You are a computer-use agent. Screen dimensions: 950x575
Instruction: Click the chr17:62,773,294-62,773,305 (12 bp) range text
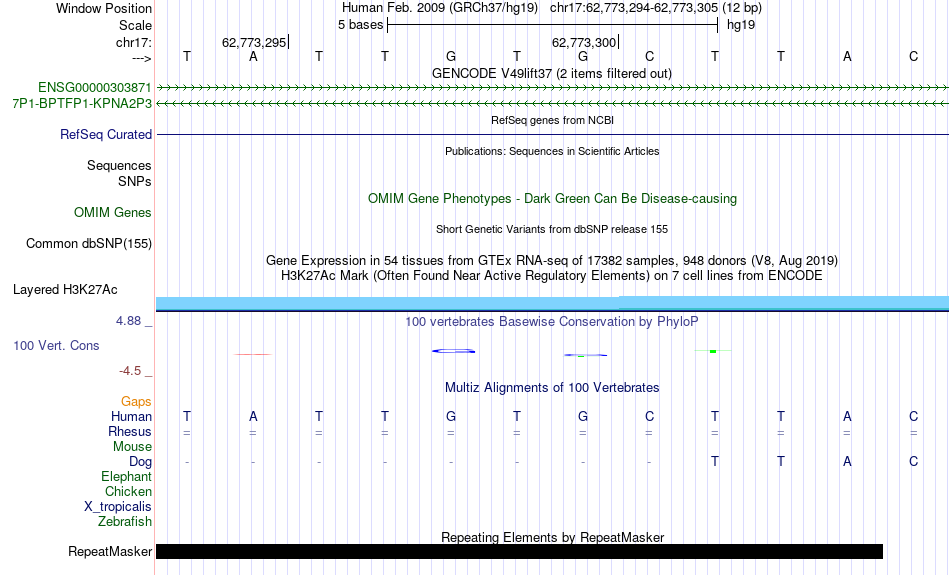[656, 8]
